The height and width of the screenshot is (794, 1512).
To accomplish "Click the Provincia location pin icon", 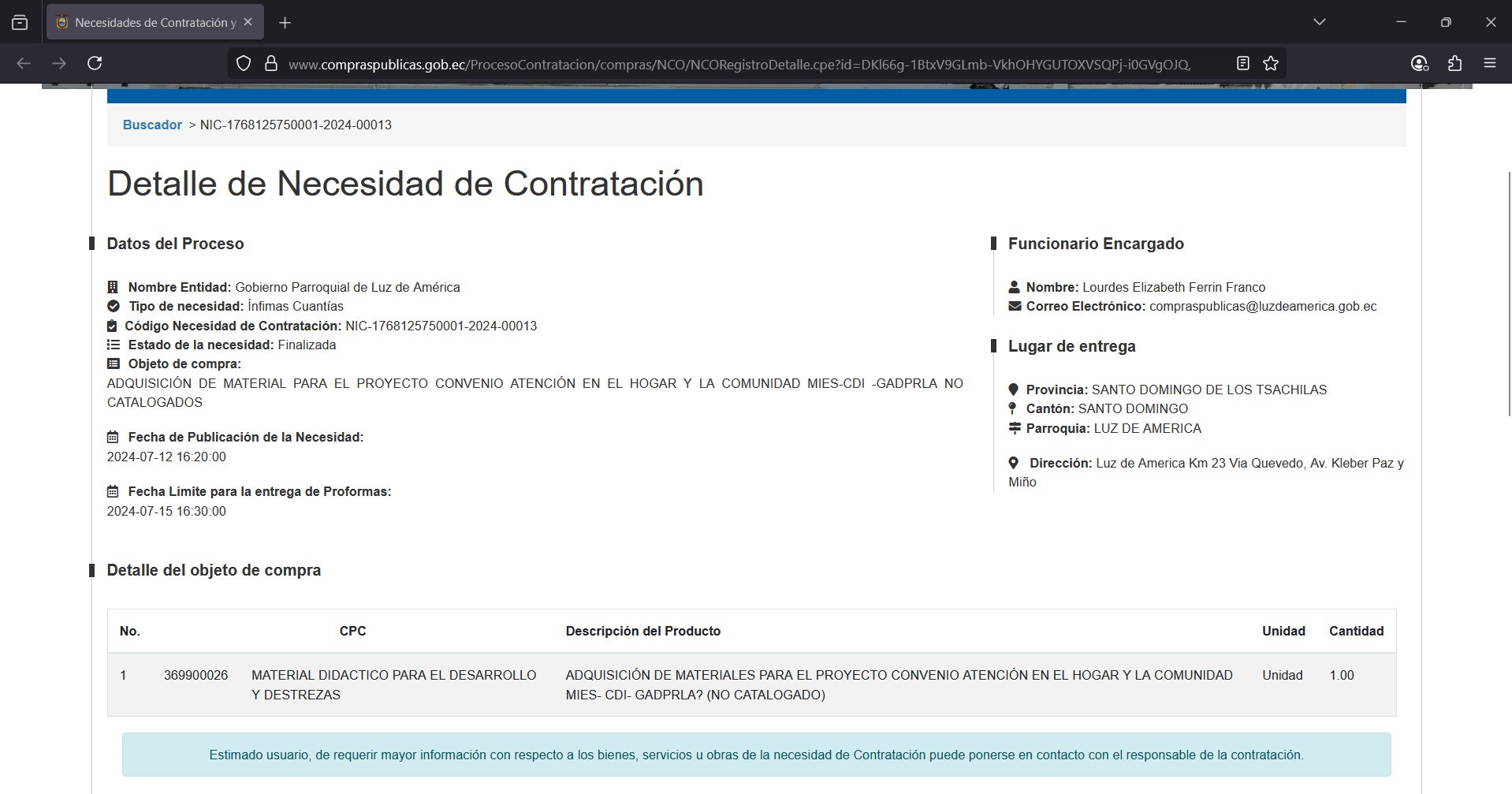I will tap(1013, 390).
